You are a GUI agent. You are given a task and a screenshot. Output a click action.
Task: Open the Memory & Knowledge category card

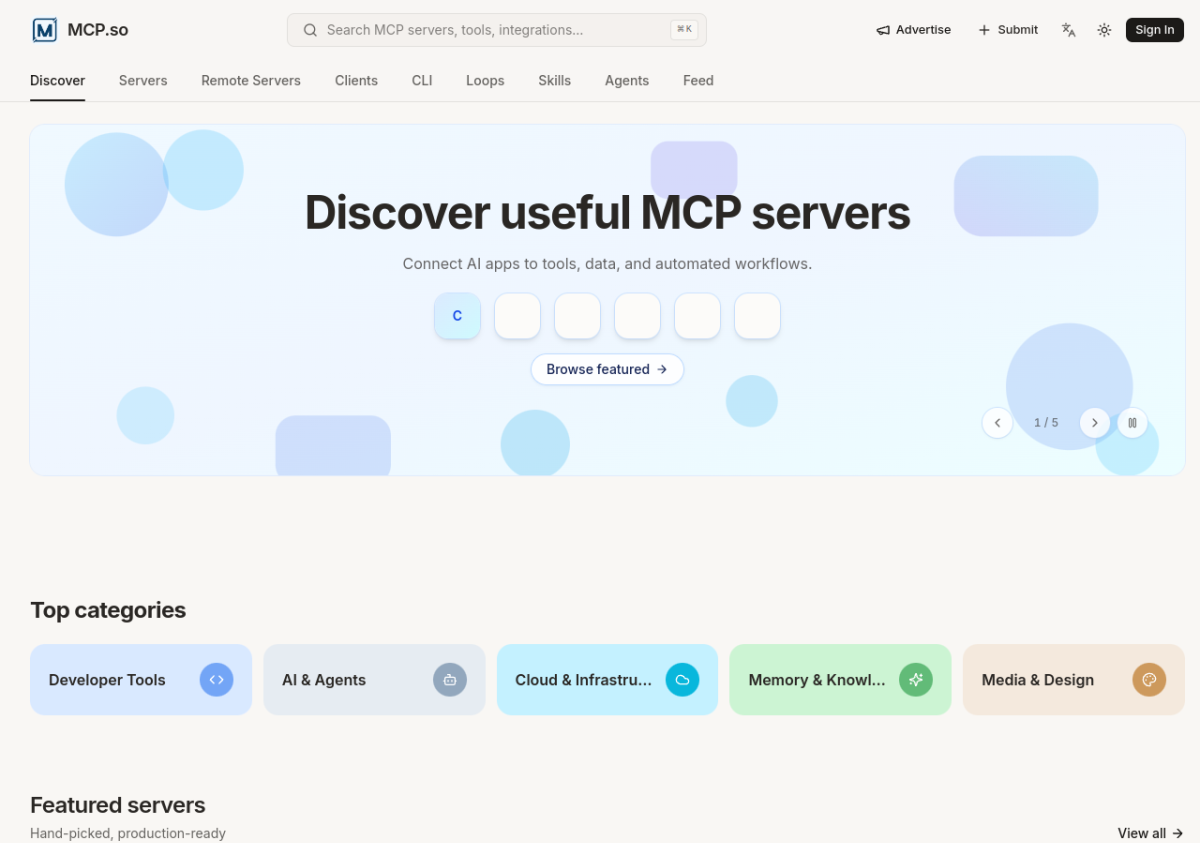[x=840, y=680]
